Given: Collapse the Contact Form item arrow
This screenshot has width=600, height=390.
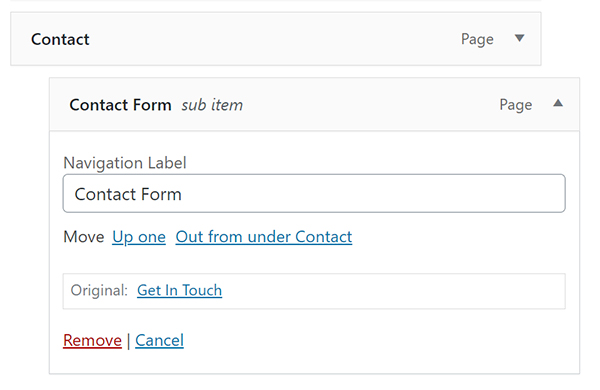Looking at the screenshot, I should coord(558,103).
